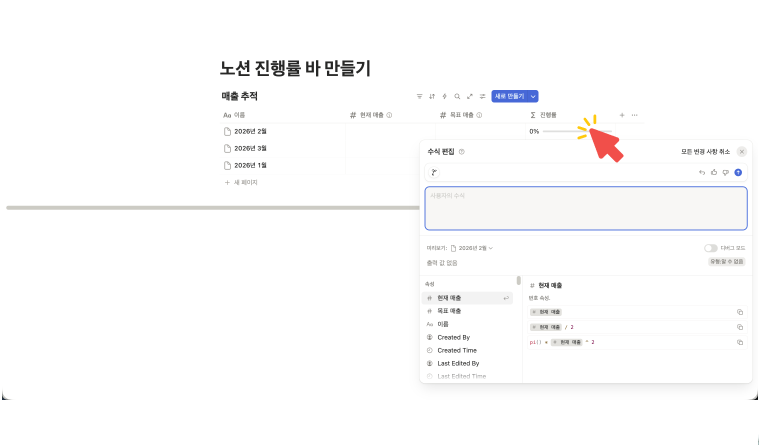Click the 매출 추적 database title
This screenshot has height=445, width=760.
[239, 96]
